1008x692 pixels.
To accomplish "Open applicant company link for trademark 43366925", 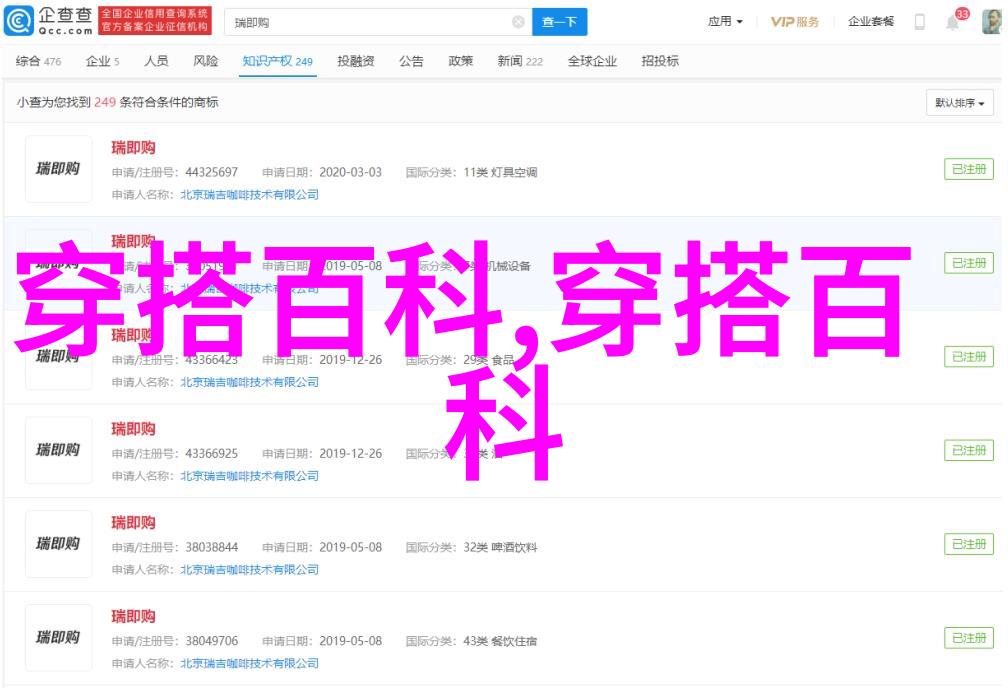I will tap(249, 476).
